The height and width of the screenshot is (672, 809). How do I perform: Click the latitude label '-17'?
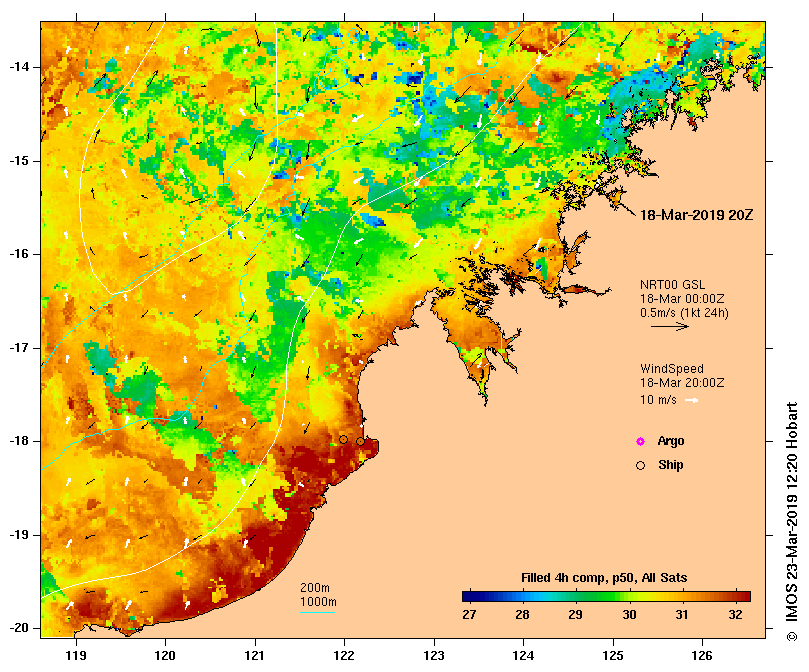point(19,348)
